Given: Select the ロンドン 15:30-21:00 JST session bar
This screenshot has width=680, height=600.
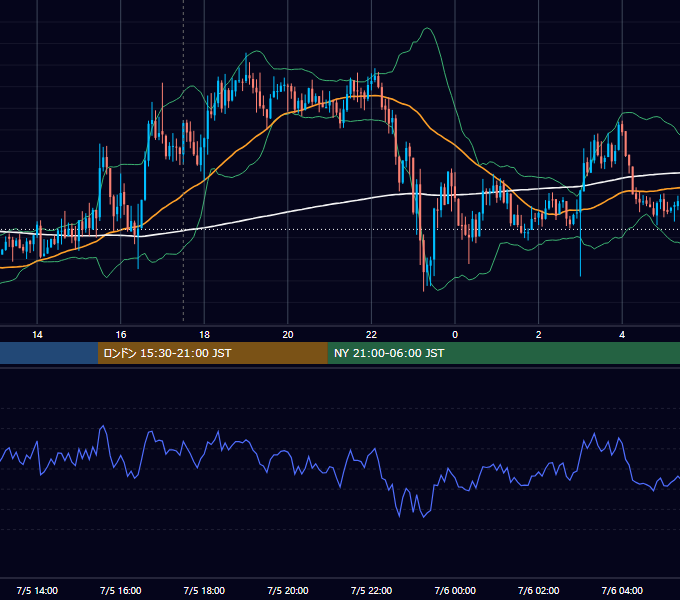Looking at the screenshot, I should 212,353.
